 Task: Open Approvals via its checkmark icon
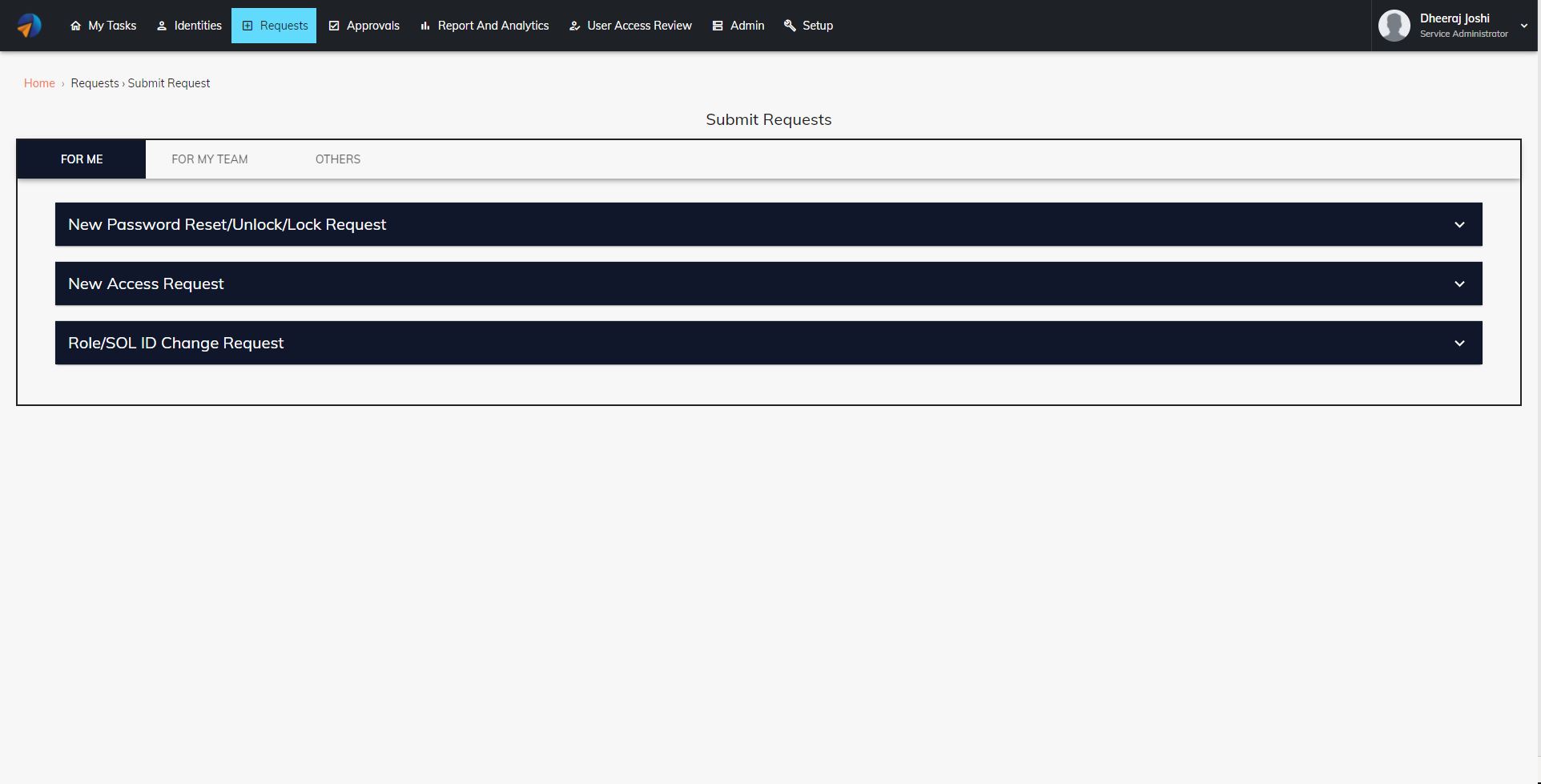pyautogui.click(x=336, y=25)
